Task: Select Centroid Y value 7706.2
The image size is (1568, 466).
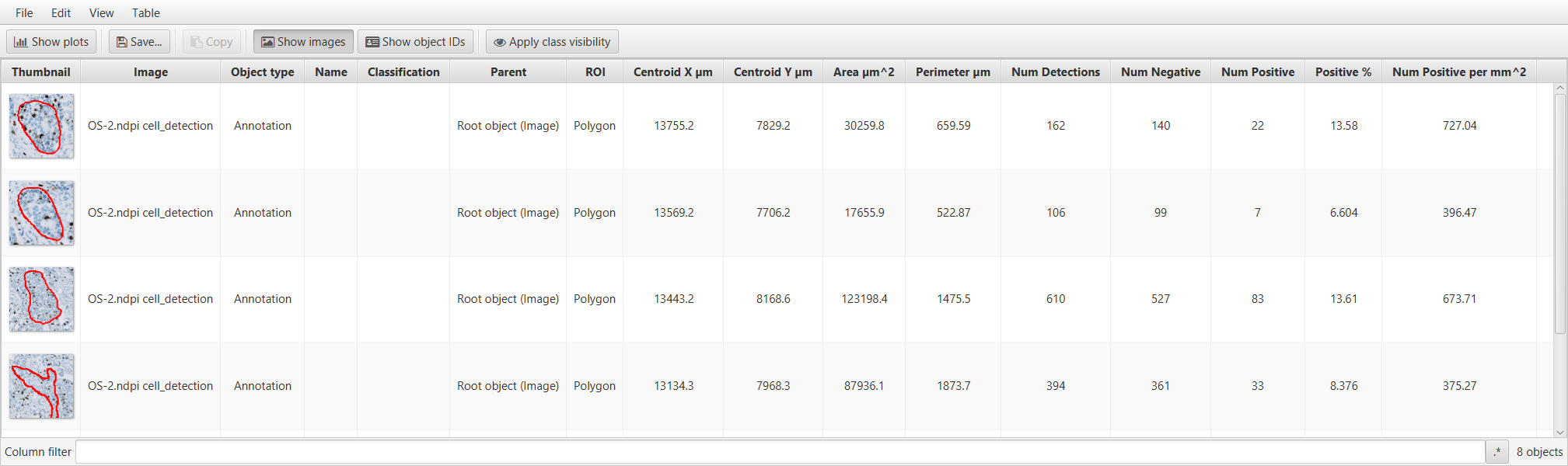Action: (x=774, y=213)
